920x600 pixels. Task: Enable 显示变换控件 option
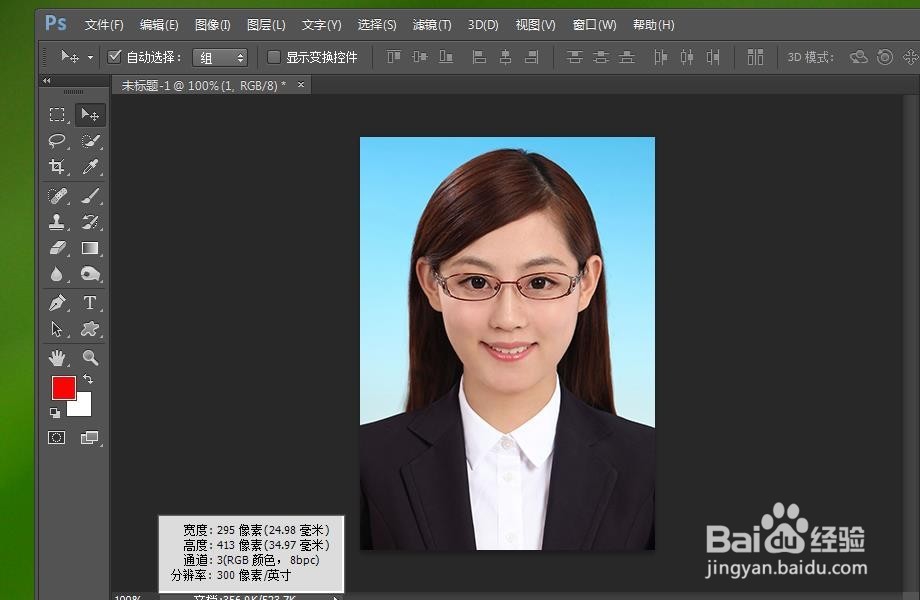(274, 57)
